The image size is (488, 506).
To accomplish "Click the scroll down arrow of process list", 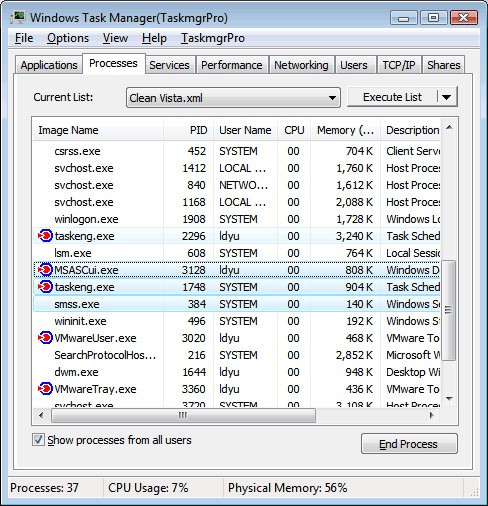I will click(x=449, y=398).
